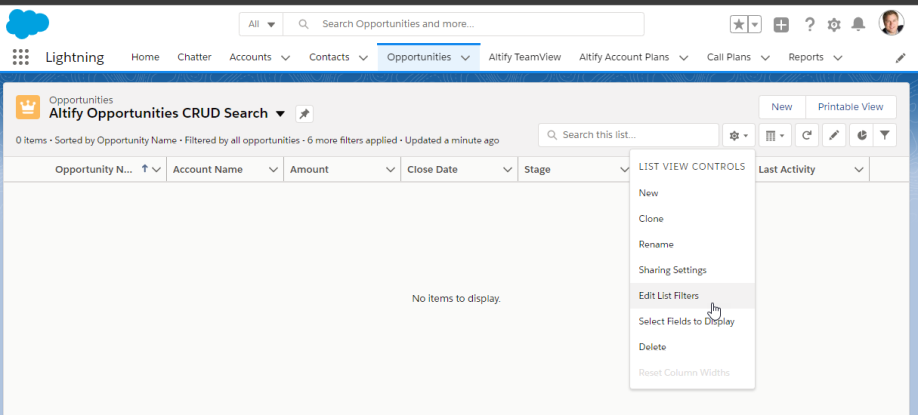Click the search magnifier in global search
Viewport: 918px width, 415px height.
click(x=303, y=24)
